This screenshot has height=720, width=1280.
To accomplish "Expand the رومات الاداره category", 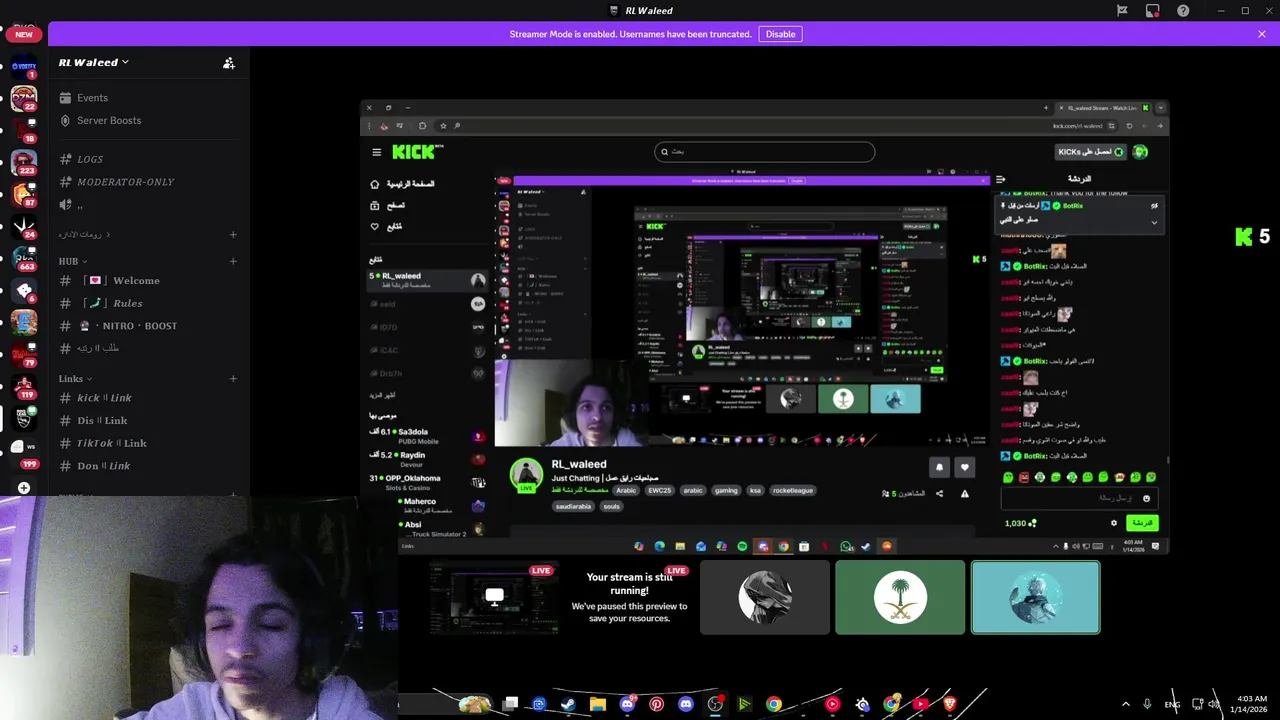I will pyautogui.click(x=85, y=234).
